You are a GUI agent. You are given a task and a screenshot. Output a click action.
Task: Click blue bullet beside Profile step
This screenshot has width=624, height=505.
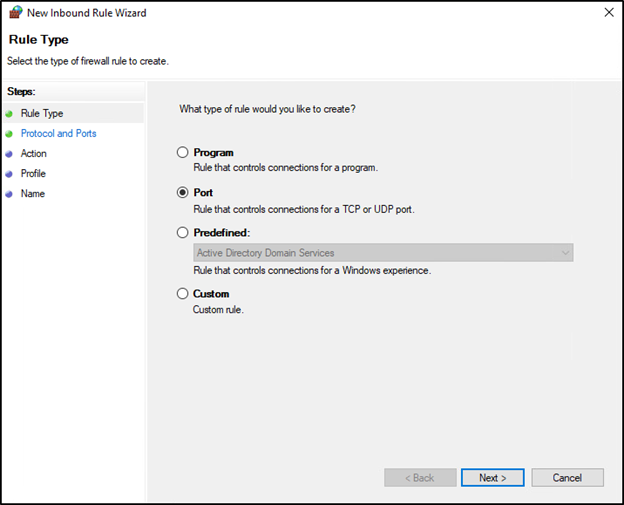point(10,174)
